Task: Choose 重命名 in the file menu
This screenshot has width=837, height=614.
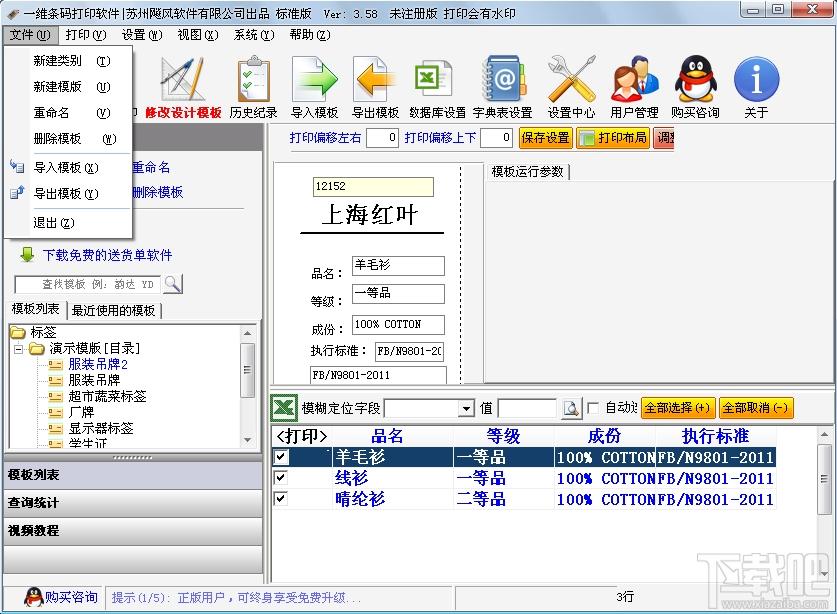Action: click(68, 113)
